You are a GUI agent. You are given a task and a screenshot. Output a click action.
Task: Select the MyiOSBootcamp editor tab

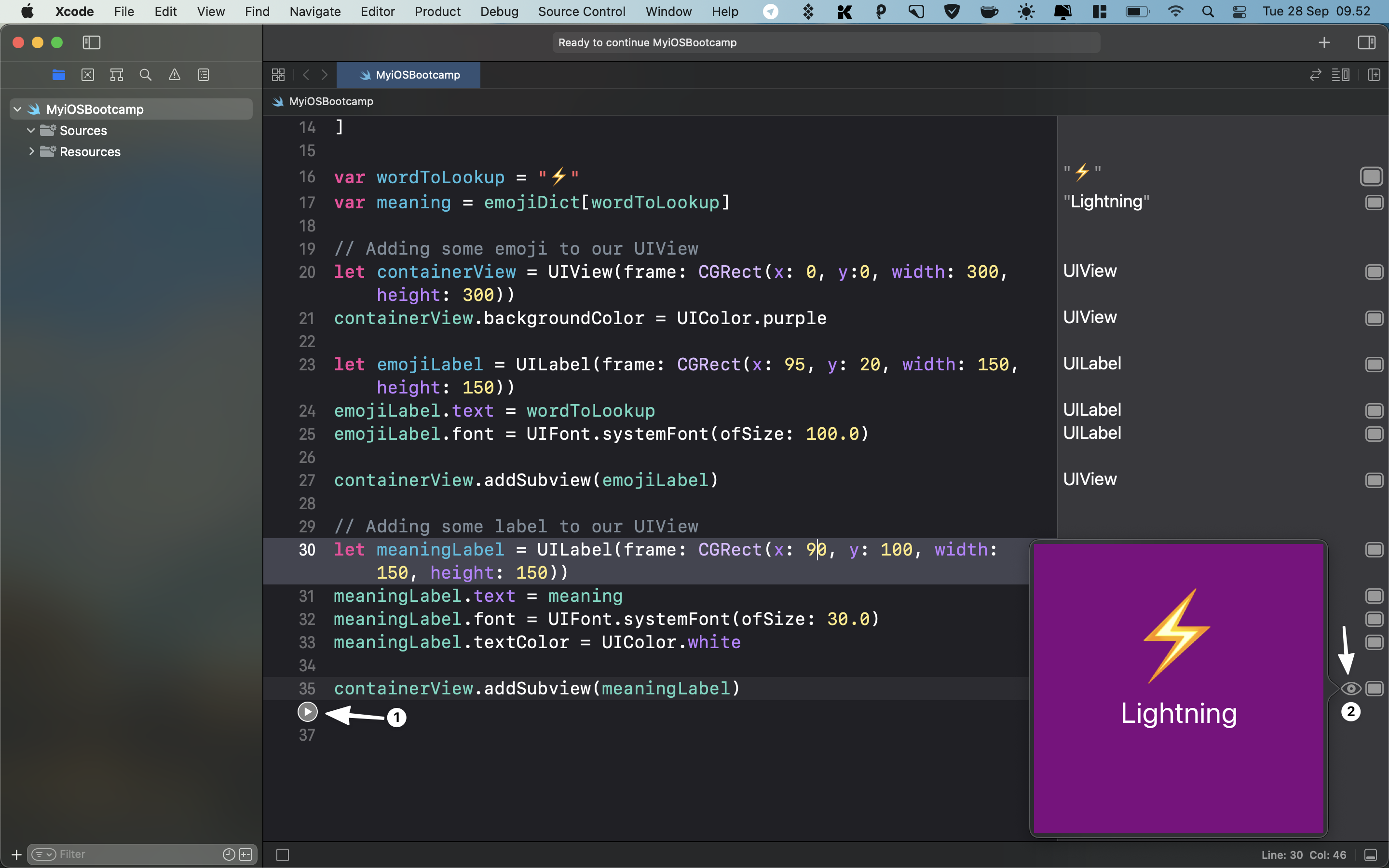[x=409, y=75]
